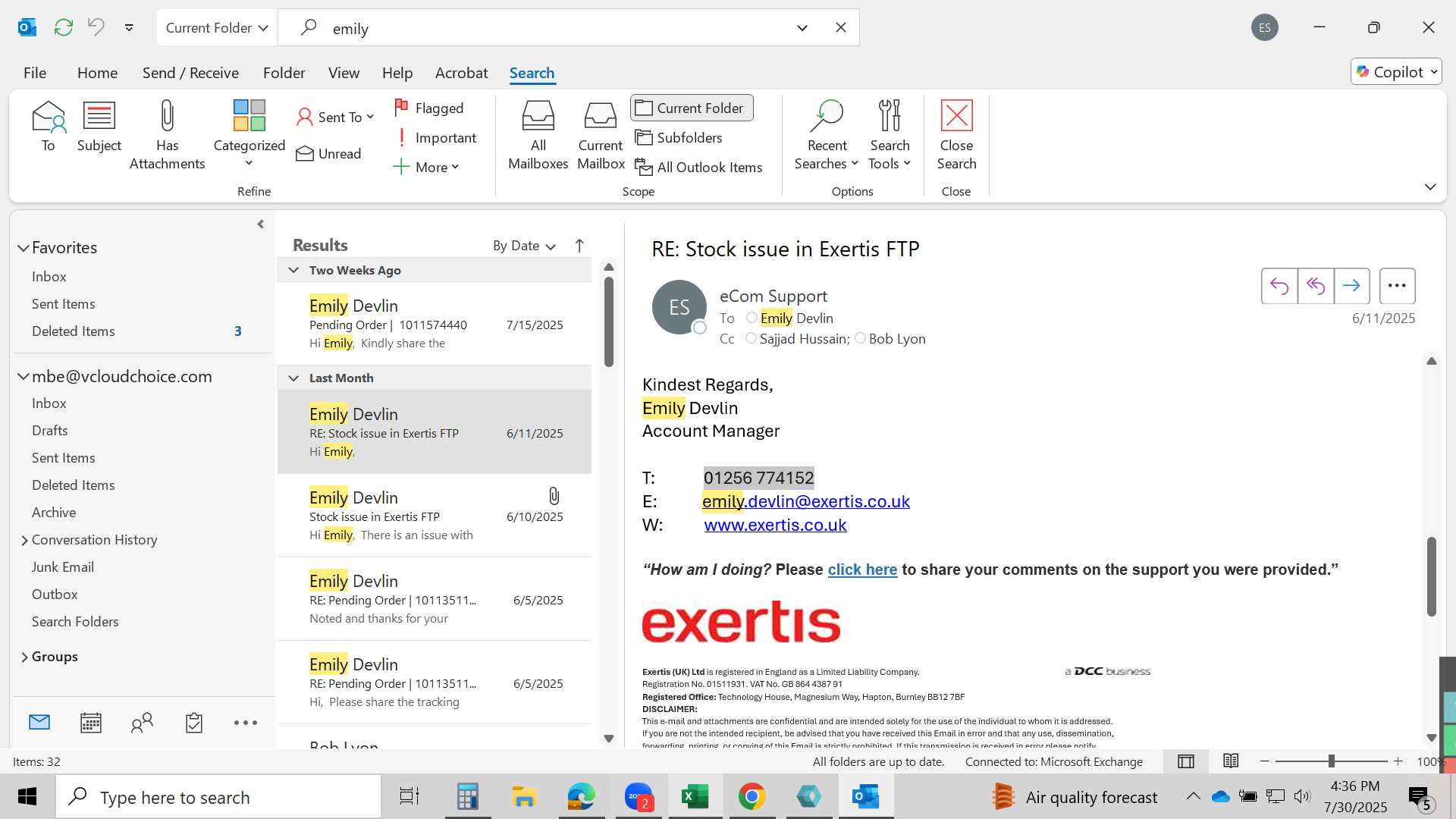Viewport: 1456px width, 819px height.
Task: Open Tasks from navigation bar
Action: point(194,723)
